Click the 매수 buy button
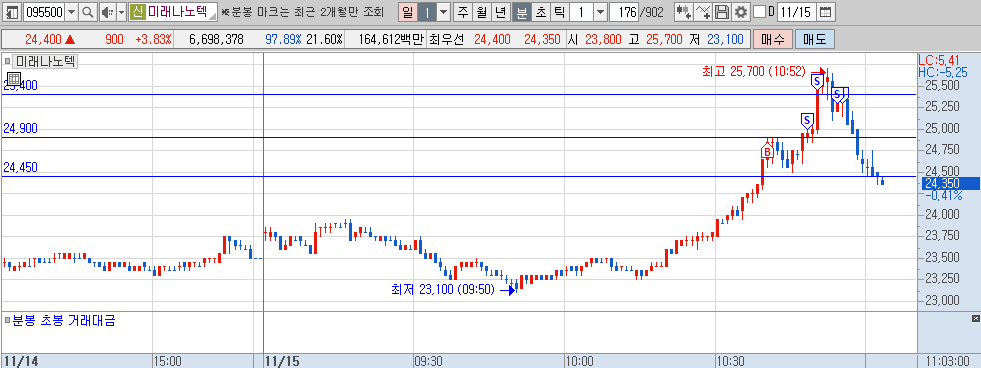981x368 pixels. (773, 39)
